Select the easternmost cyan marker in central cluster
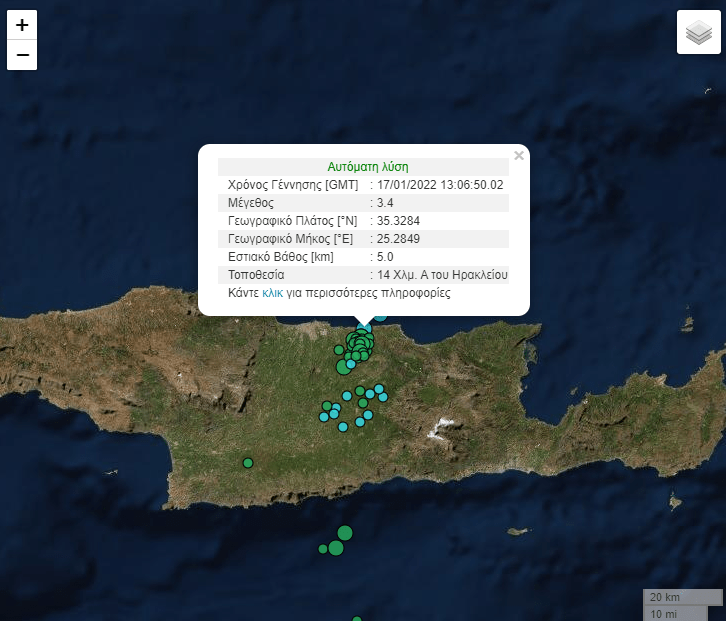 (383, 397)
